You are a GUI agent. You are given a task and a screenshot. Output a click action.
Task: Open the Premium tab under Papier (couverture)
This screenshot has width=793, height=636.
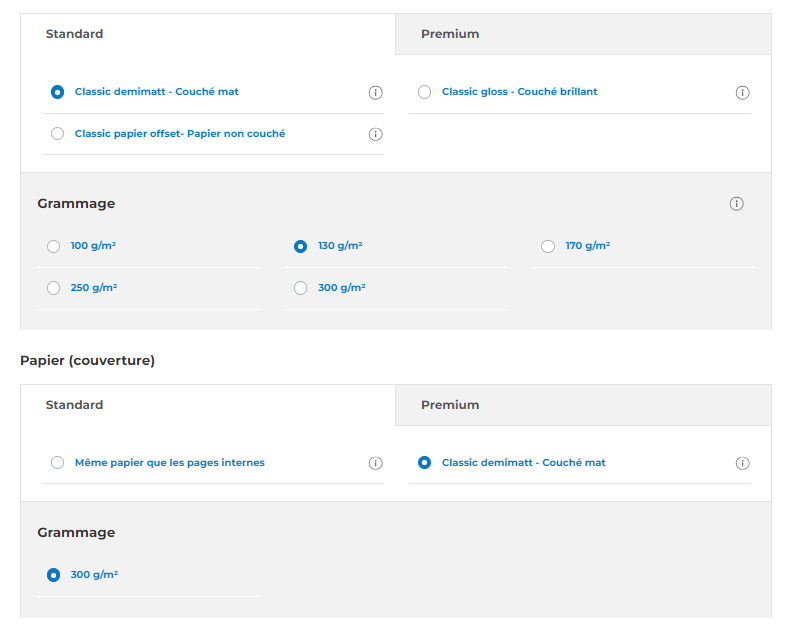tap(583, 405)
